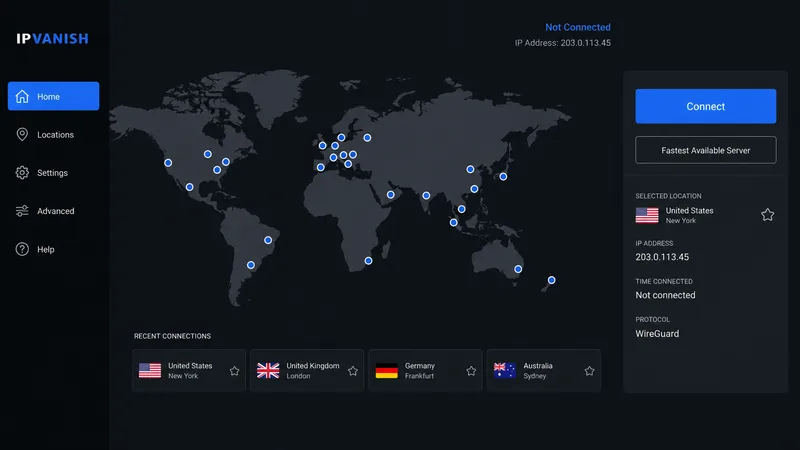Click the IPVanish logo

52,39
